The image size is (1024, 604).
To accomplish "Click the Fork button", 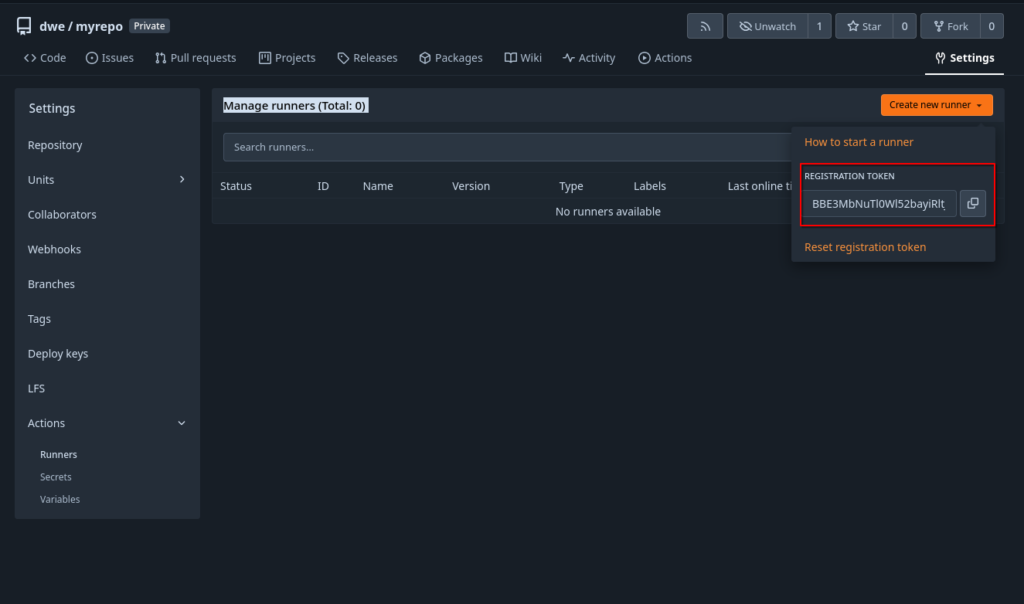I will (x=949, y=26).
